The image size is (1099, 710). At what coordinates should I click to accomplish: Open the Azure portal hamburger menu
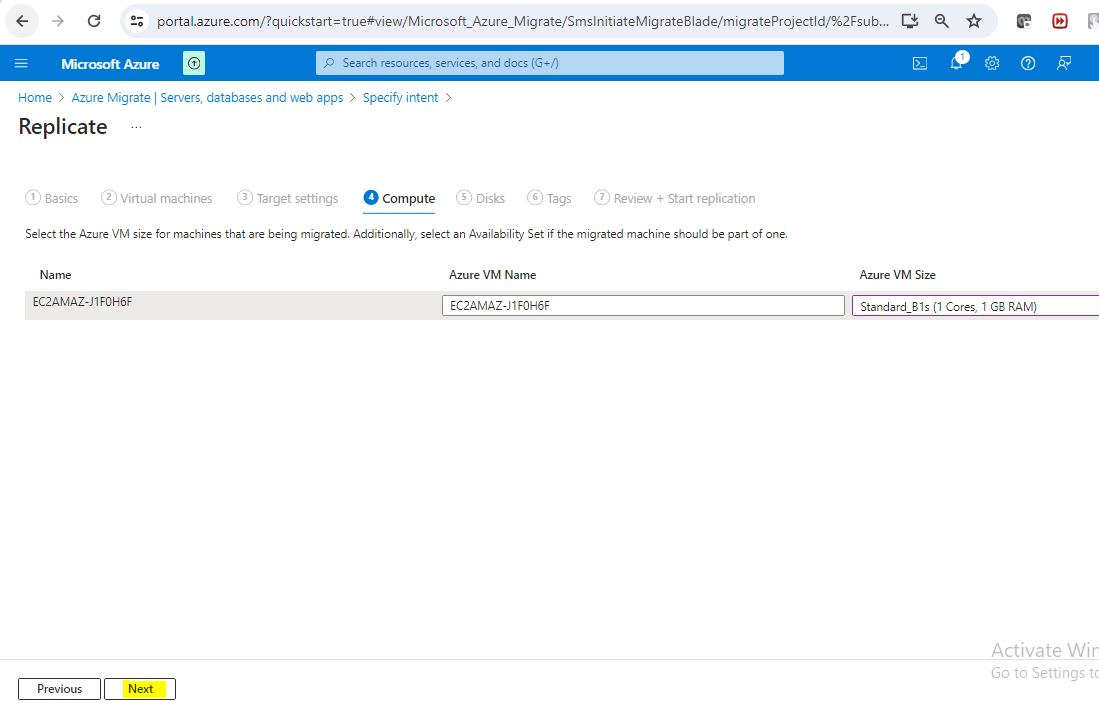click(x=21, y=63)
